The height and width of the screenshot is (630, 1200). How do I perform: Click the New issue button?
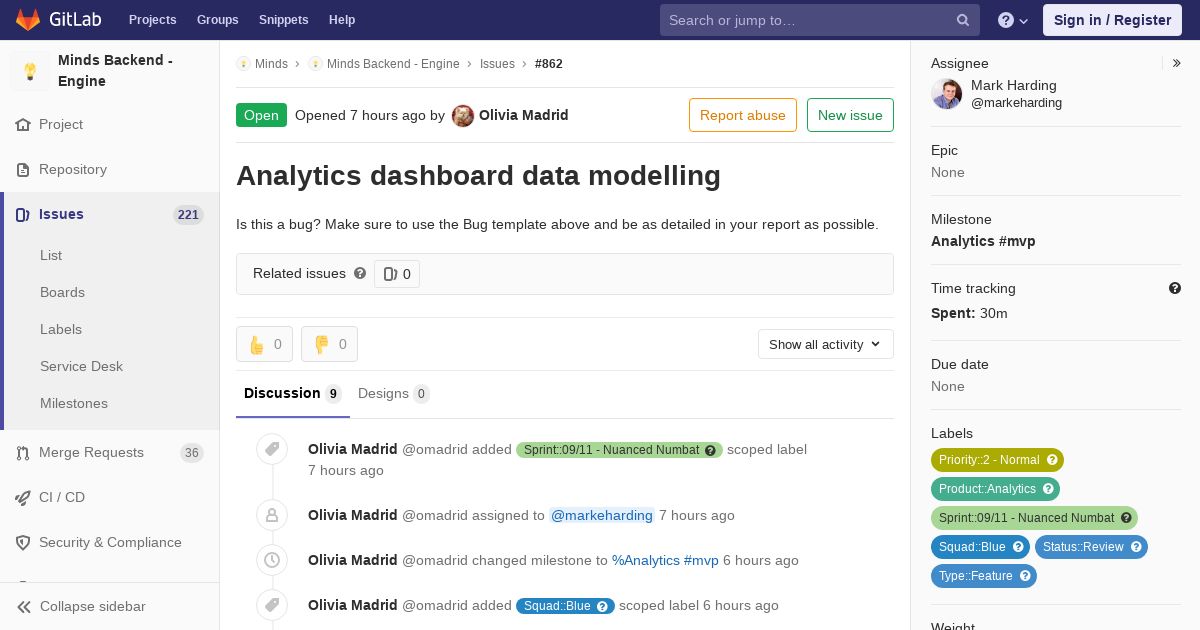pyautogui.click(x=850, y=115)
